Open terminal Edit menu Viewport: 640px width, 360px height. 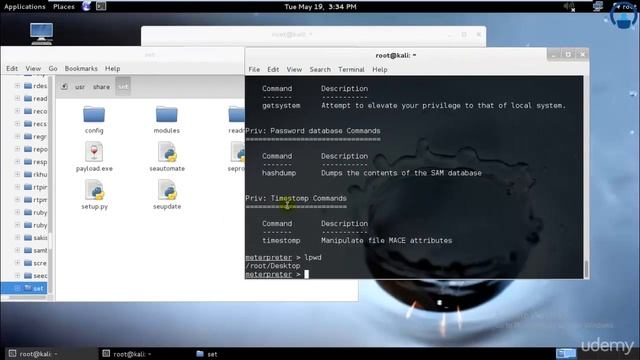[x=273, y=69]
